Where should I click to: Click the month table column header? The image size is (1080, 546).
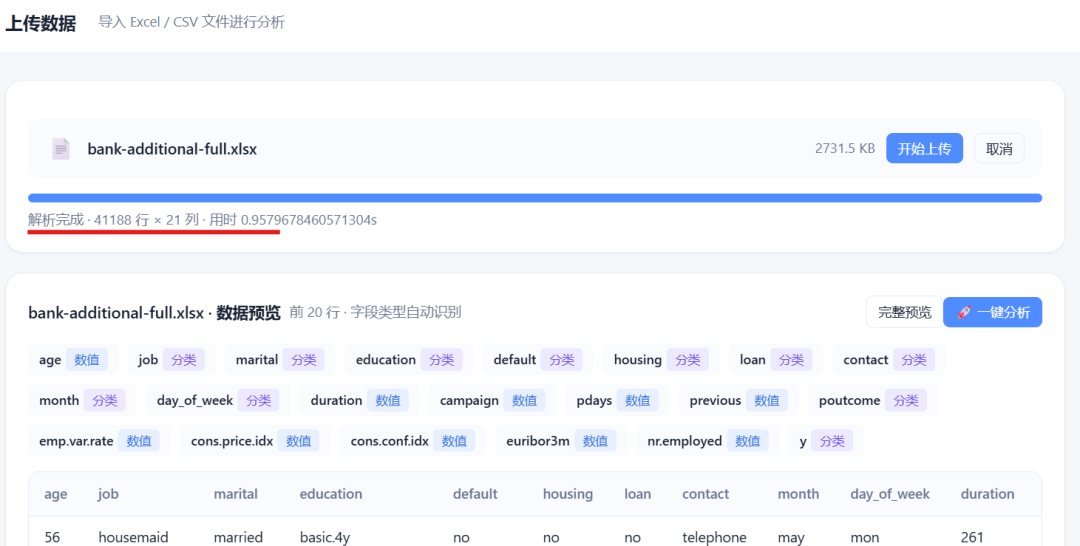(798, 494)
